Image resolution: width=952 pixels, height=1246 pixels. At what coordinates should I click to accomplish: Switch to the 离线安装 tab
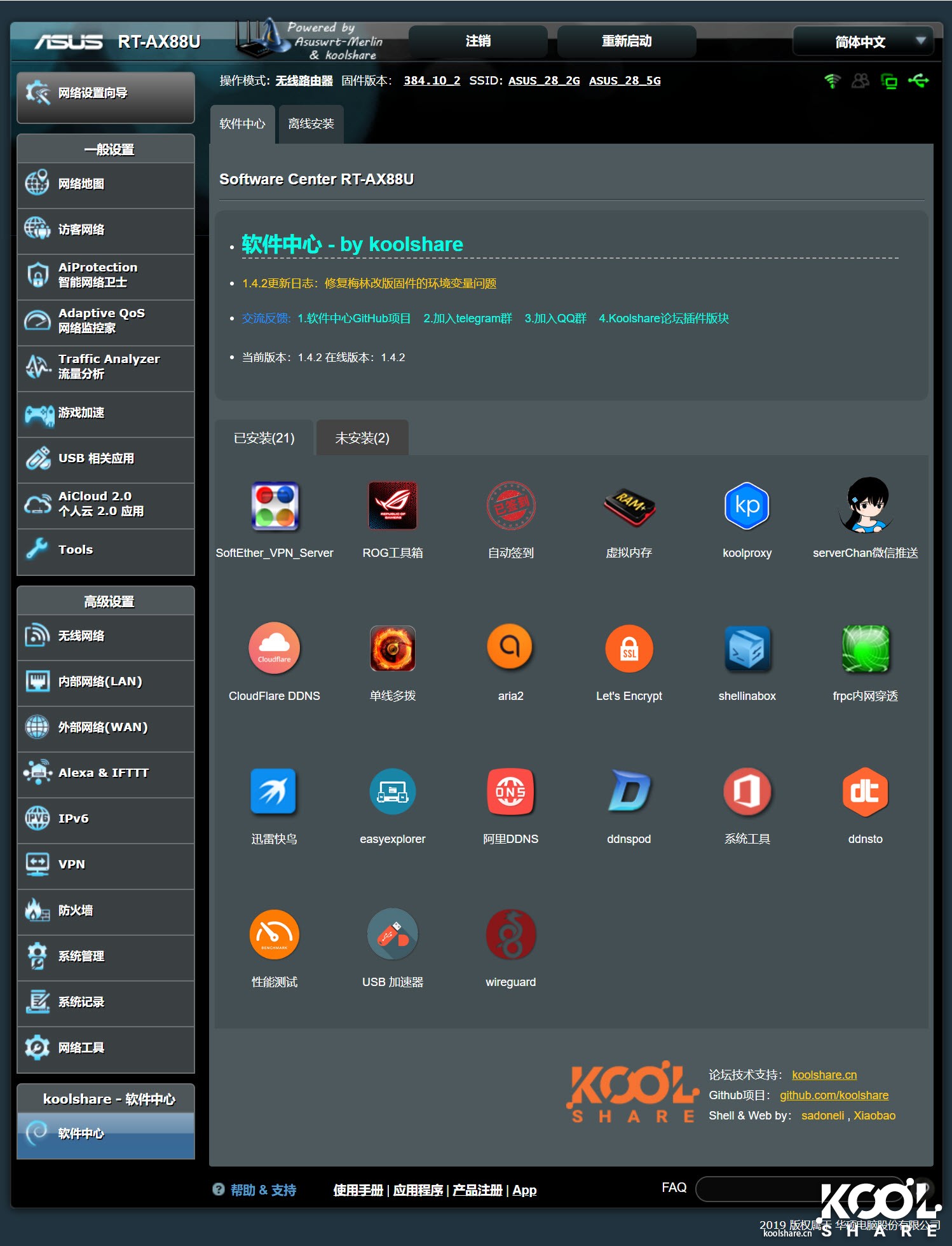pos(311,124)
